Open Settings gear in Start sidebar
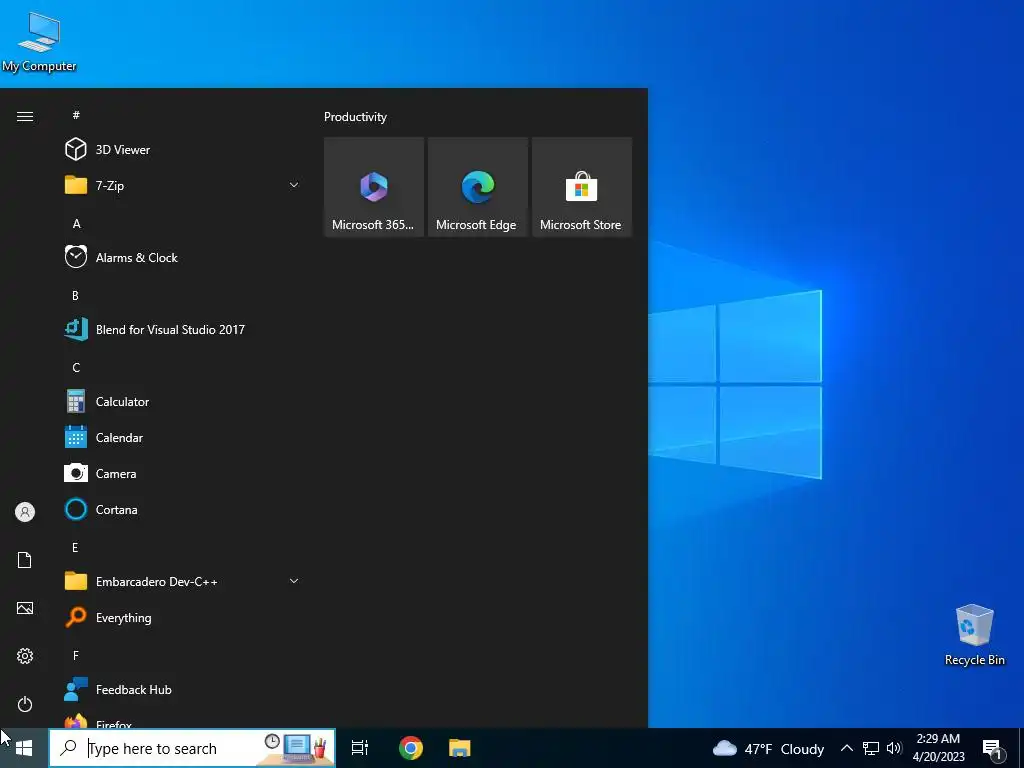 (25, 656)
